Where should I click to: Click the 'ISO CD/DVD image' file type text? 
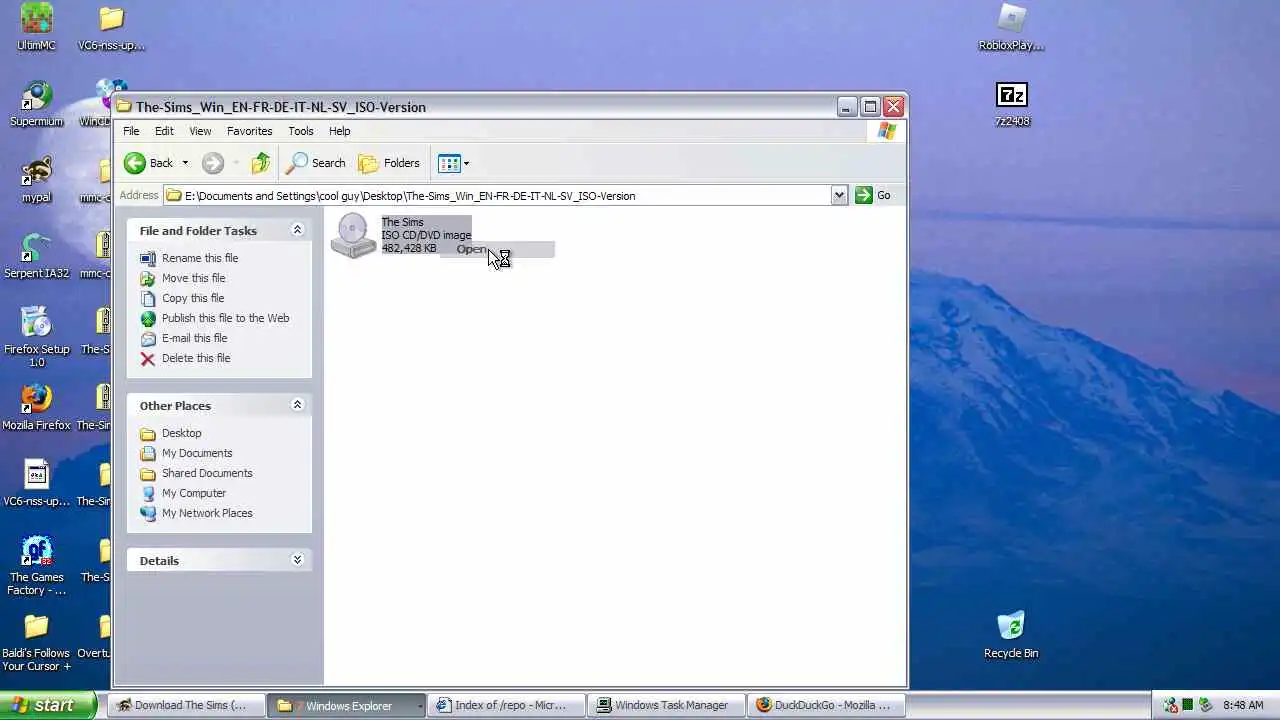pos(426,235)
